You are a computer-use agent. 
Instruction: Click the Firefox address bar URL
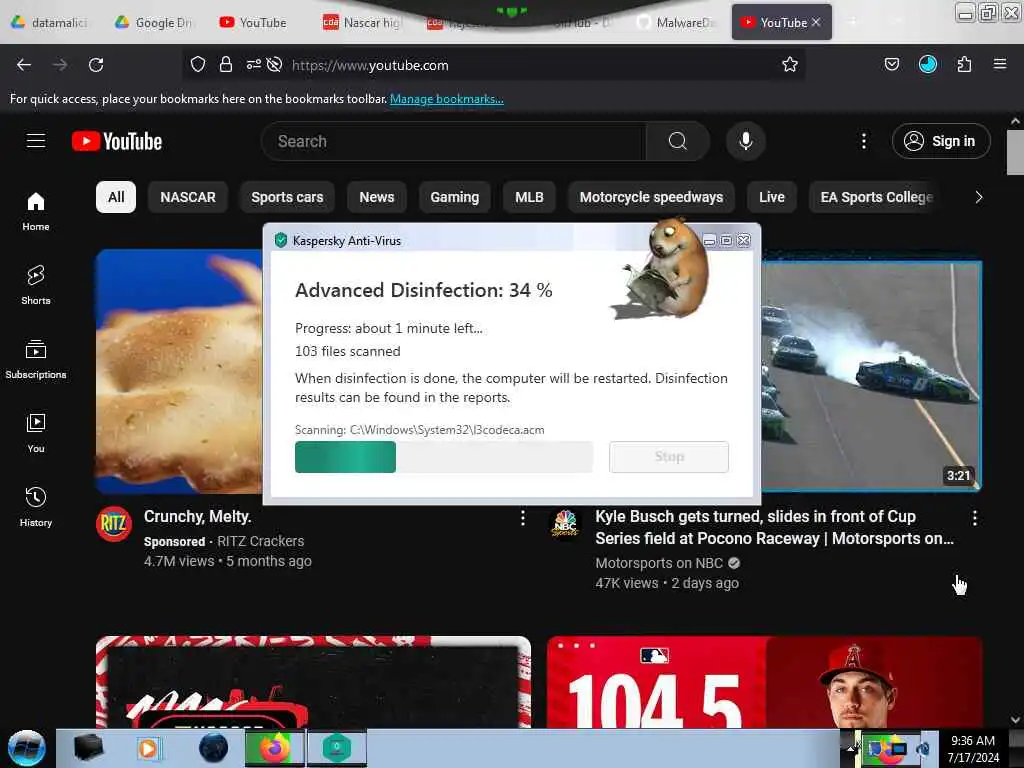(x=370, y=65)
